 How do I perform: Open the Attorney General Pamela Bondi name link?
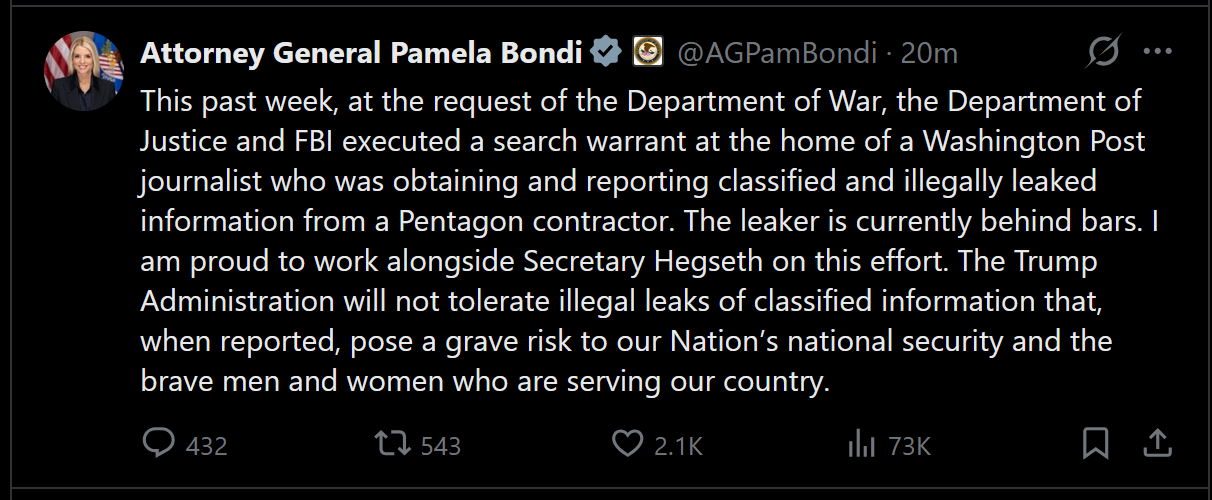361,53
